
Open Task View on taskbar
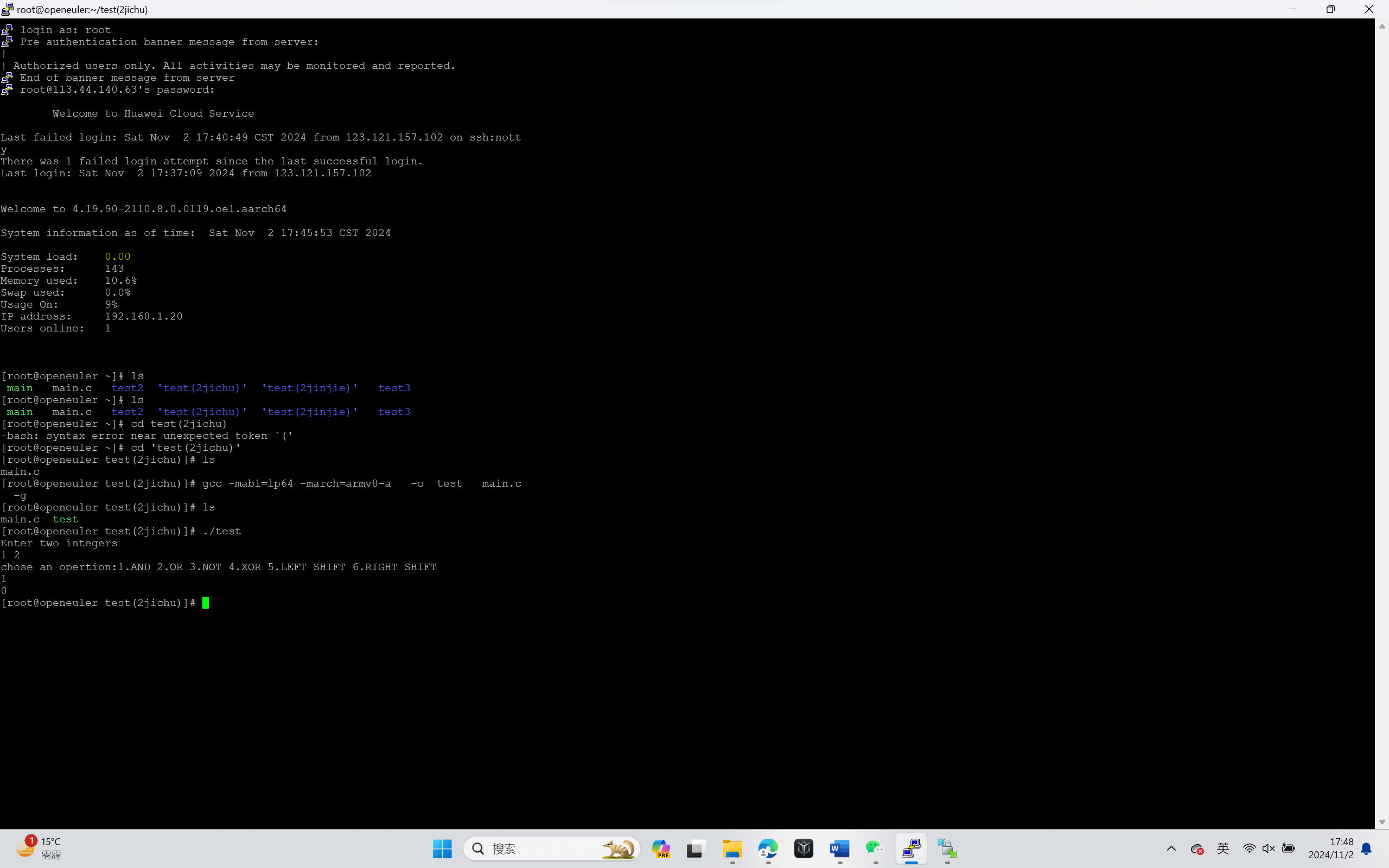[696, 848]
